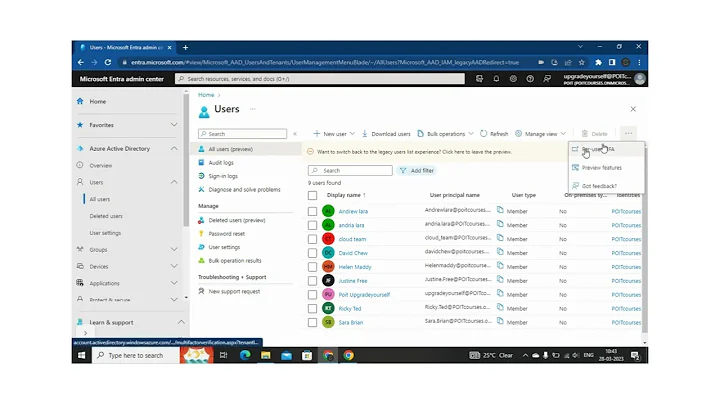Viewport: 720px width, 404px height.
Task: Click the Refresh button
Action: [x=494, y=134]
